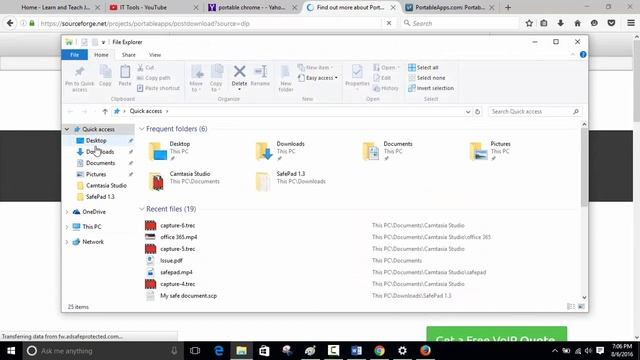Click the File Explorer help icon
The width and height of the screenshot is (640, 360).
(583, 55)
